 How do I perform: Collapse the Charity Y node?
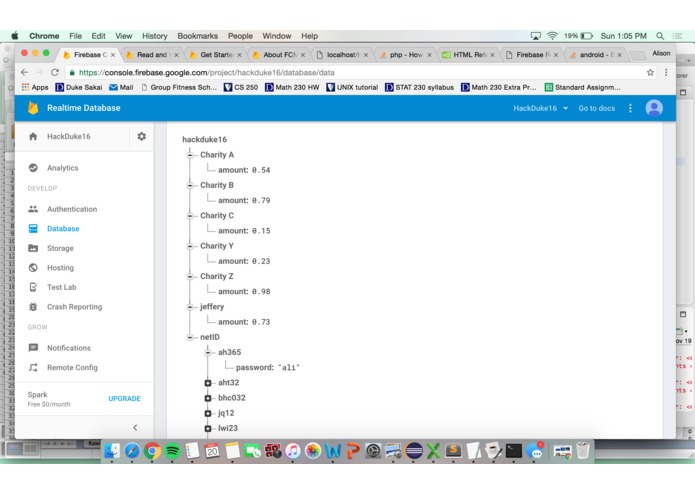pyautogui.click(x=190, y=246)
